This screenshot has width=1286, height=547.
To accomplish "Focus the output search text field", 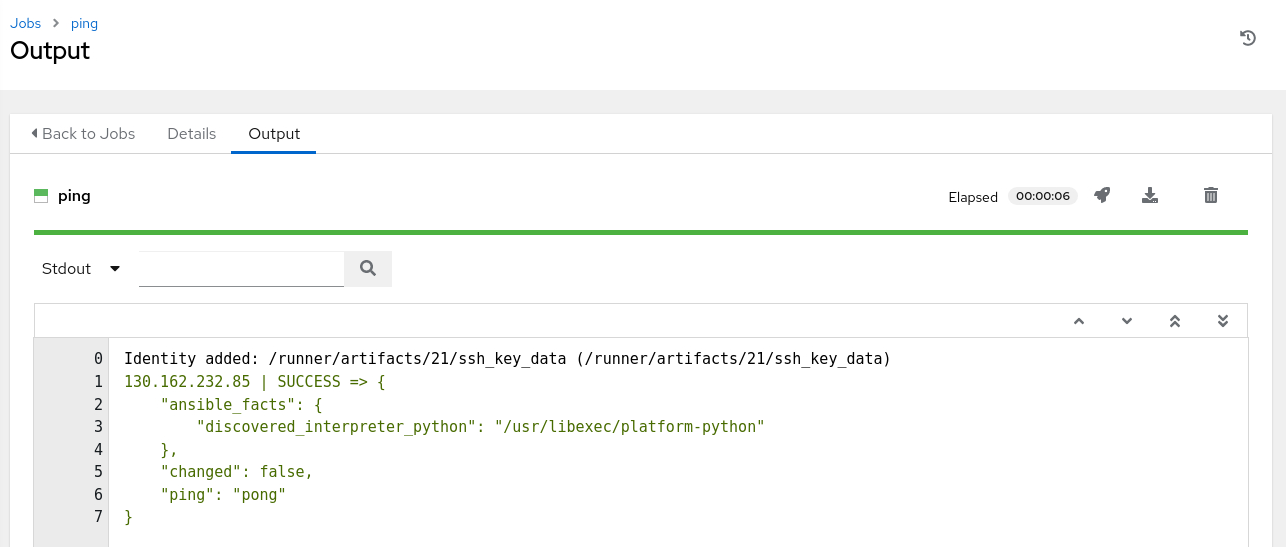I will point(241,268).
